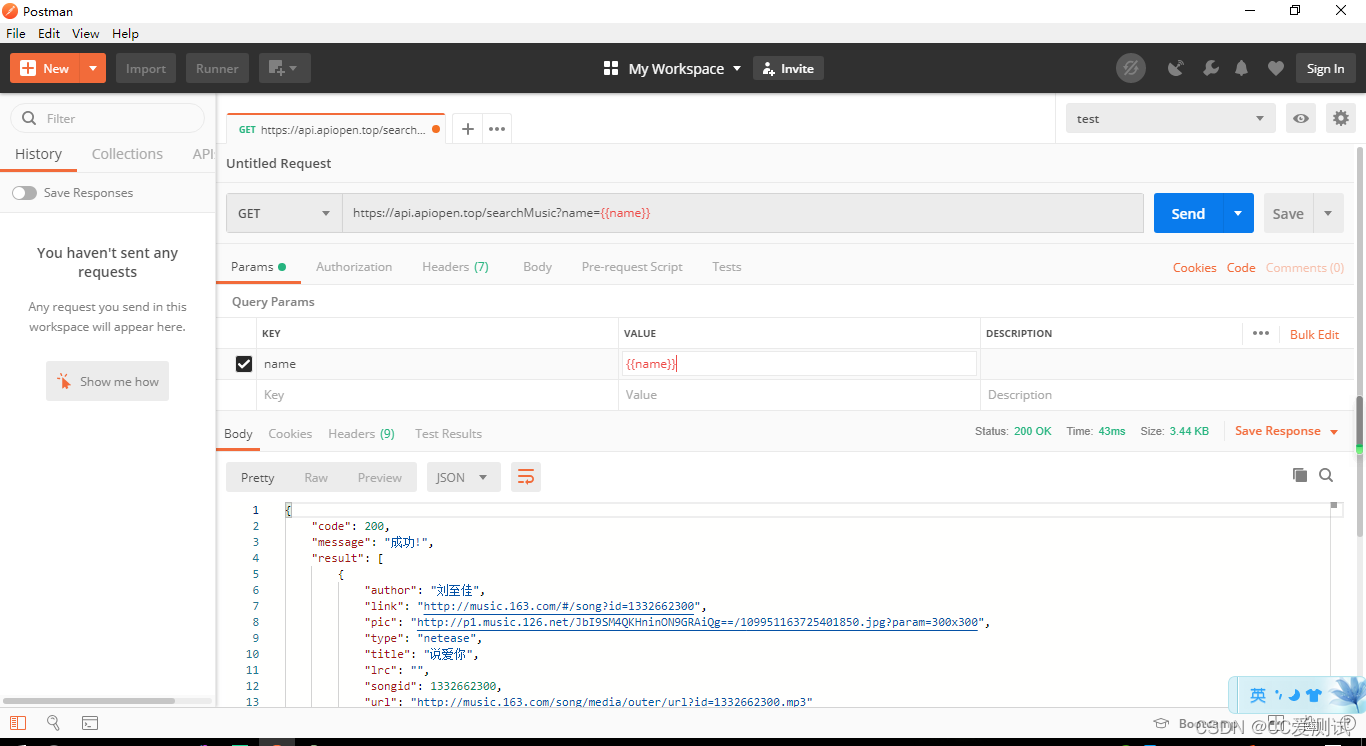This screenshot has width=1366, height=746.
Task: Open Find and Replace magnifier in status bar
Action: [53, 723]
